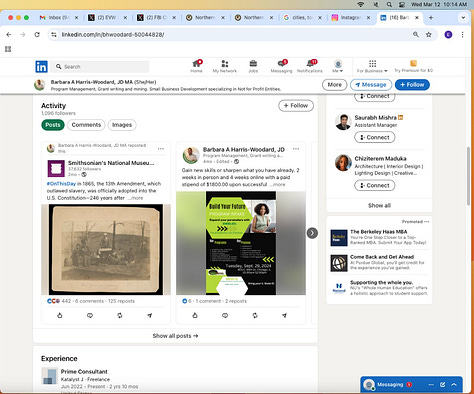The height and width of the screenshot is (394, 474).
Task: Click the More button in profile bar
Action: click(334, 85)
